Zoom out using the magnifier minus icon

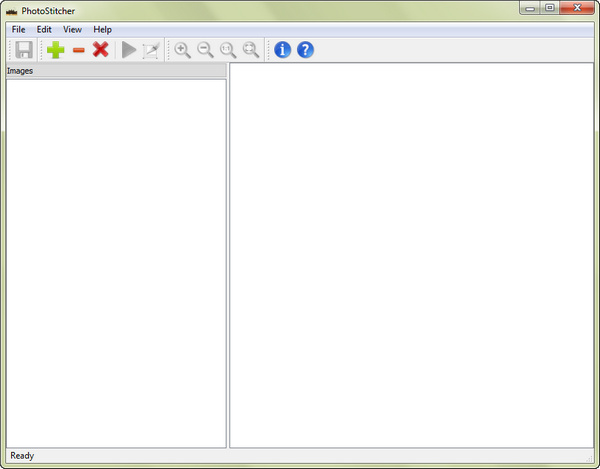tap(205, 50)
